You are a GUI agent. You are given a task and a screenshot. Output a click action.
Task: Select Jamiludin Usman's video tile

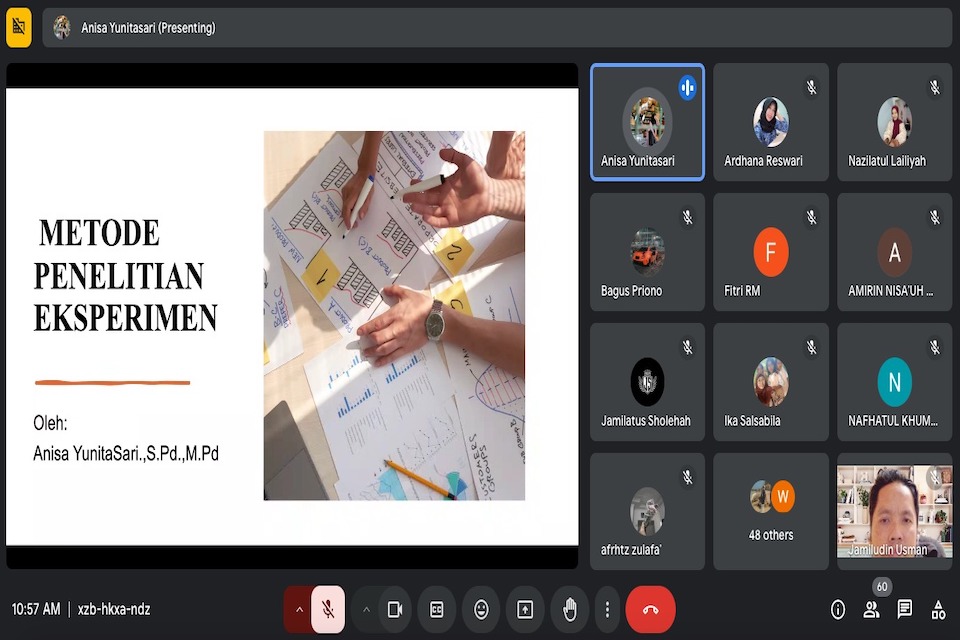894,511
